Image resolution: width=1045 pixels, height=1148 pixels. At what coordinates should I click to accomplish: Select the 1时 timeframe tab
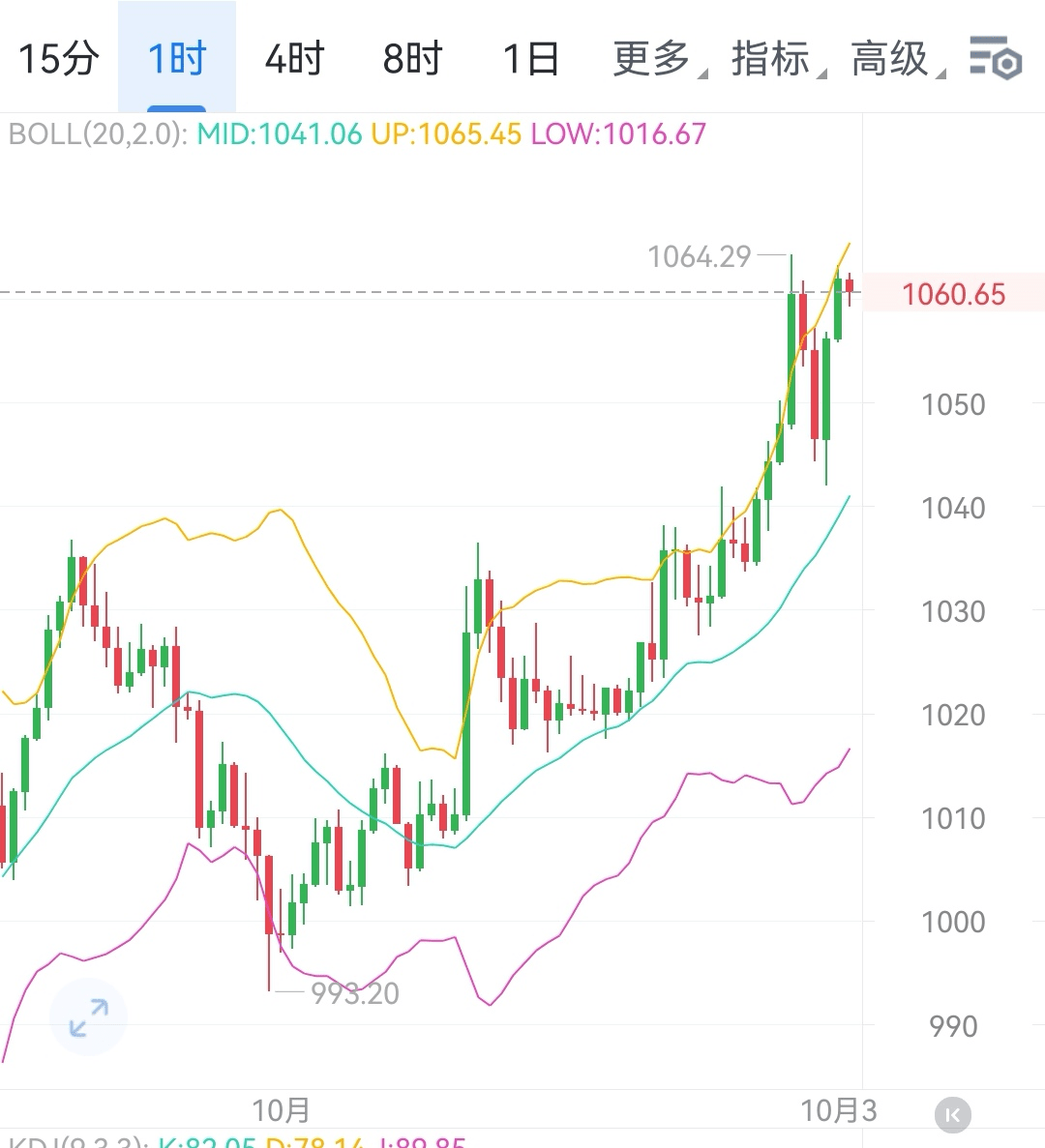pyautogui.click(x=177, y=58)
